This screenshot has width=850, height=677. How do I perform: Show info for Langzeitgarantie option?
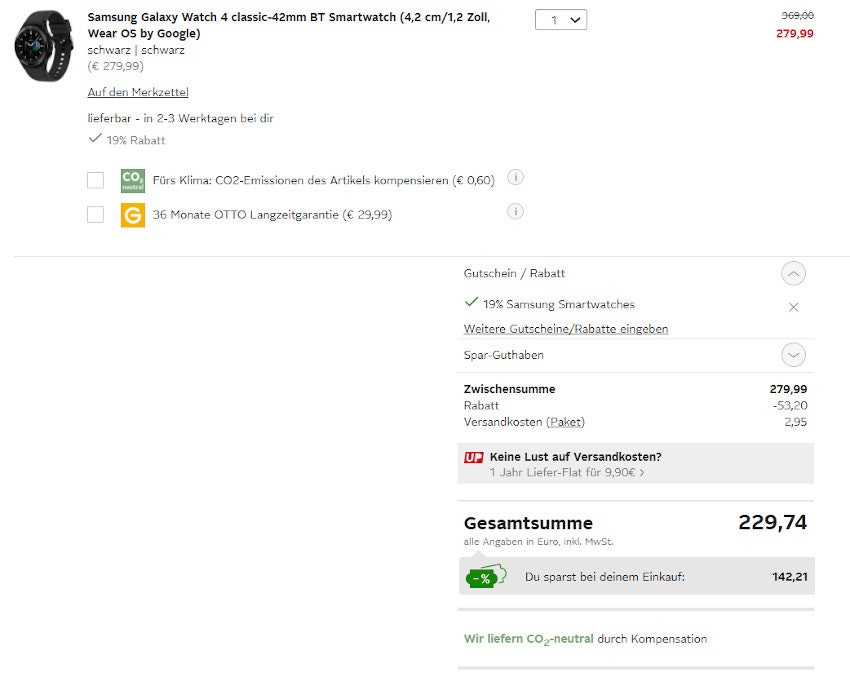coord(516,211)
